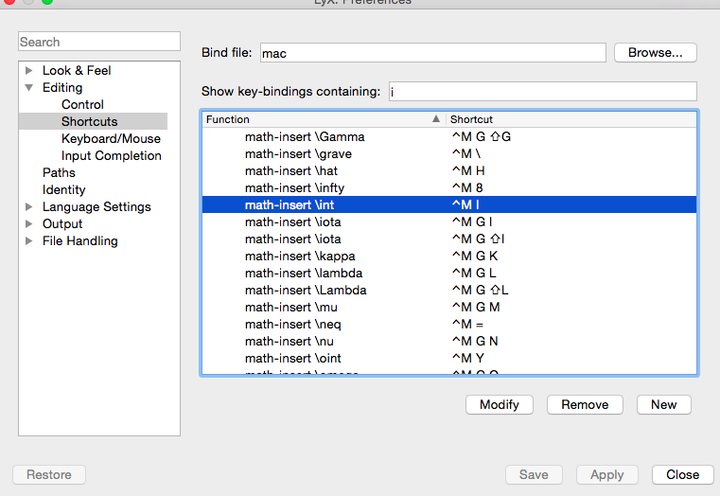Select the Control preferences page
This screenshot has width=720, height=496.
pos(82,104)
